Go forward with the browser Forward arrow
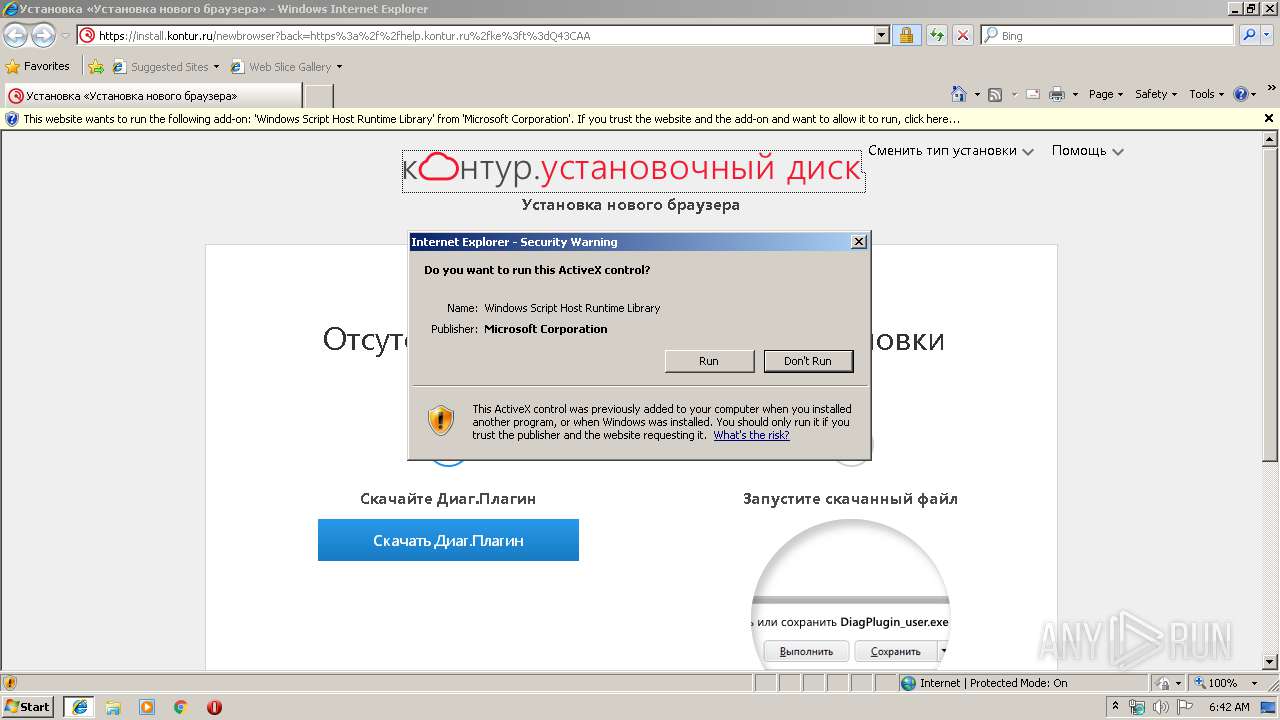The width and height of the screenshot is (1280, 720). tap(43, 36)
